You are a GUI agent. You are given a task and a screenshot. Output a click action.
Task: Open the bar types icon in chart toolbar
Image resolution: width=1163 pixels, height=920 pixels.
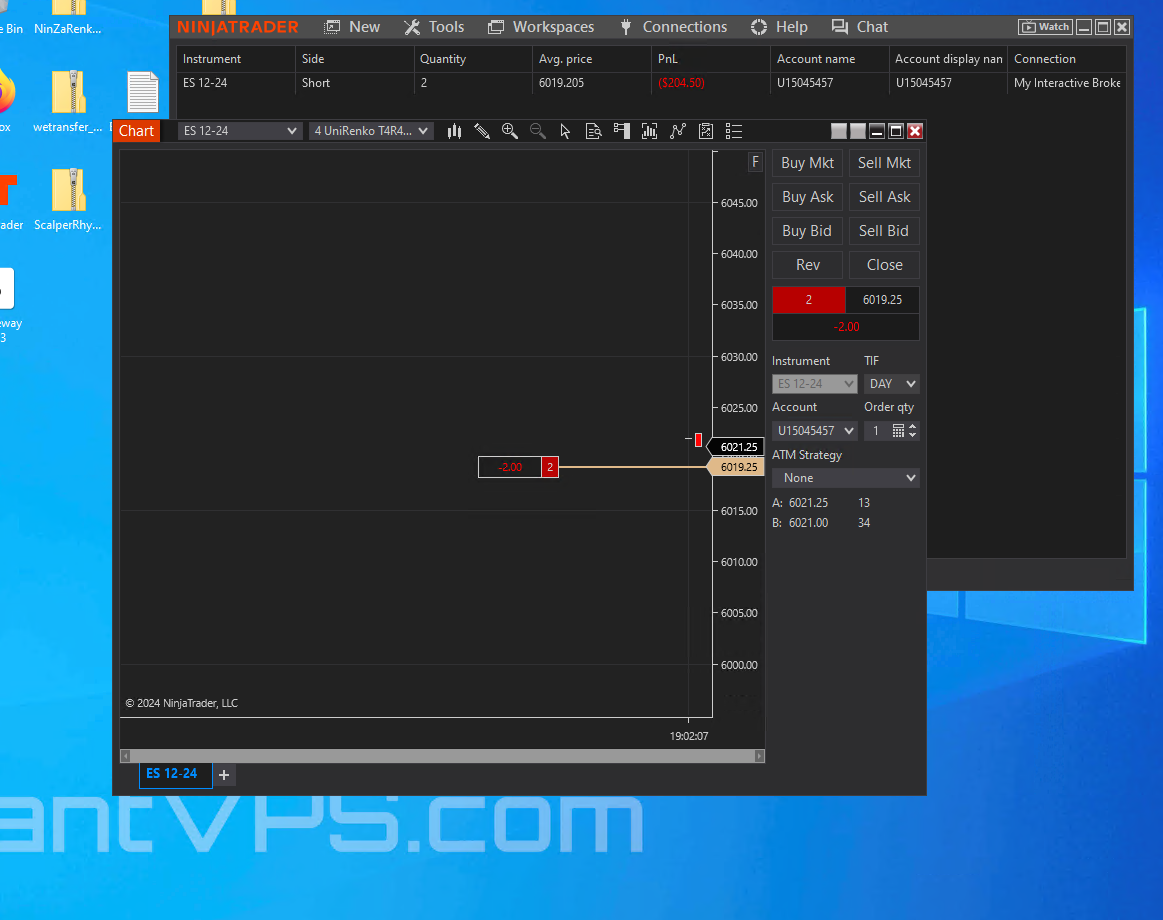click(454, 131)
